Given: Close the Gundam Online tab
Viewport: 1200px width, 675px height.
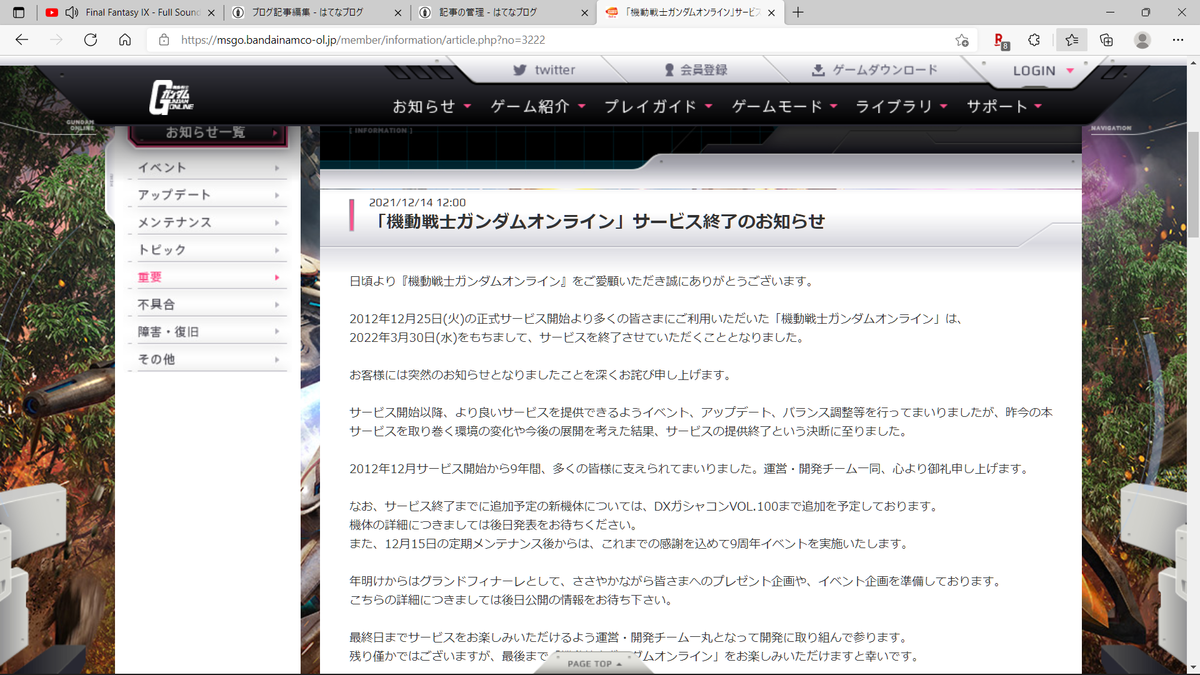Looking at the screenshot, I should coord(772,13).
